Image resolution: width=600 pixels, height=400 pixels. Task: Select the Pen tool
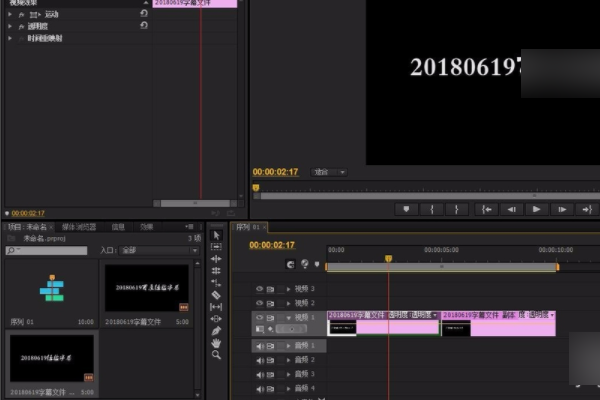pyautogui.click(x=216, y=331)
